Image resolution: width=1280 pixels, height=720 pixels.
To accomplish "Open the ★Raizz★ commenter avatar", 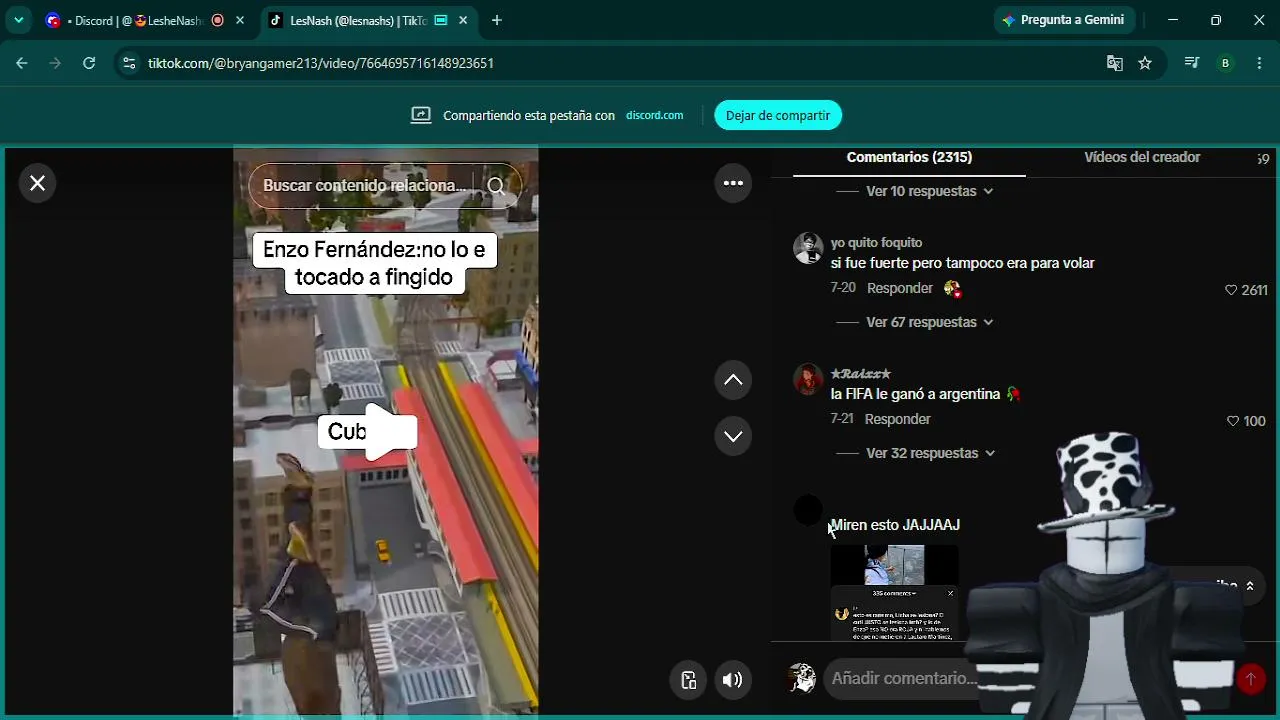I will point(808,379).
